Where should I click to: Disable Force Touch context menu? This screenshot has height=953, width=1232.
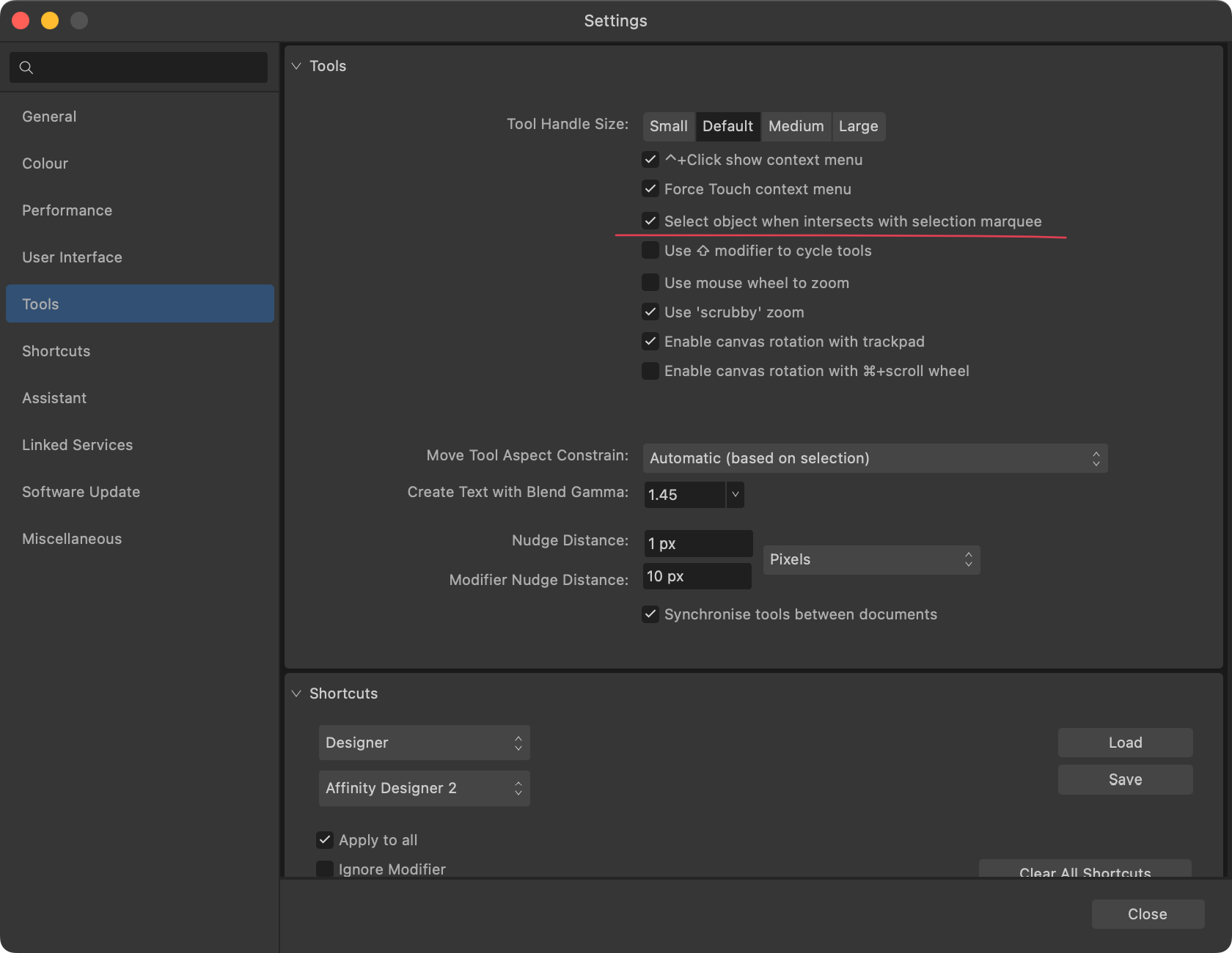650,188
